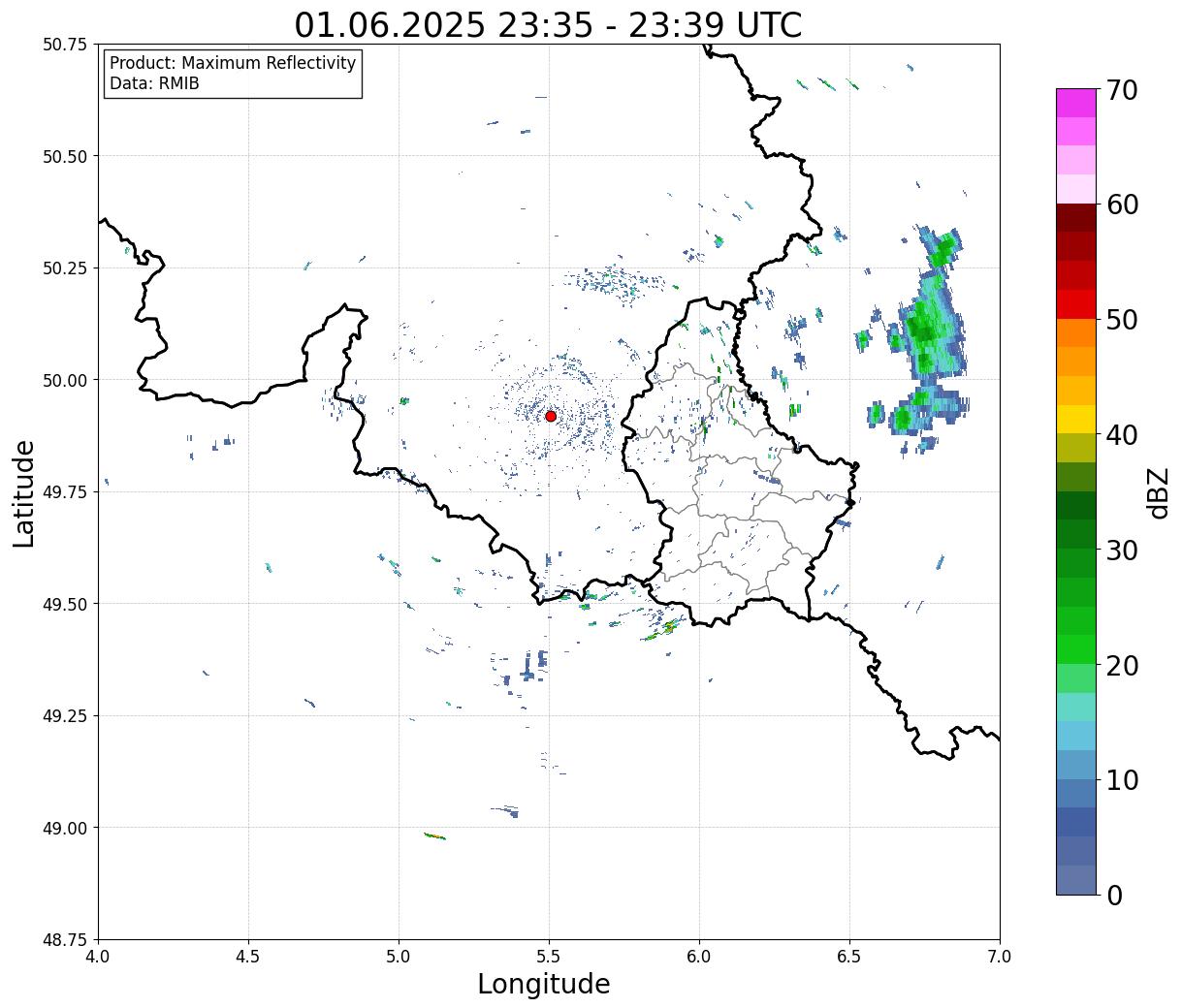Click the colorbar tick label 20
The width and height of the screenshot is (1182, 1008).
tap(1121, 666)
